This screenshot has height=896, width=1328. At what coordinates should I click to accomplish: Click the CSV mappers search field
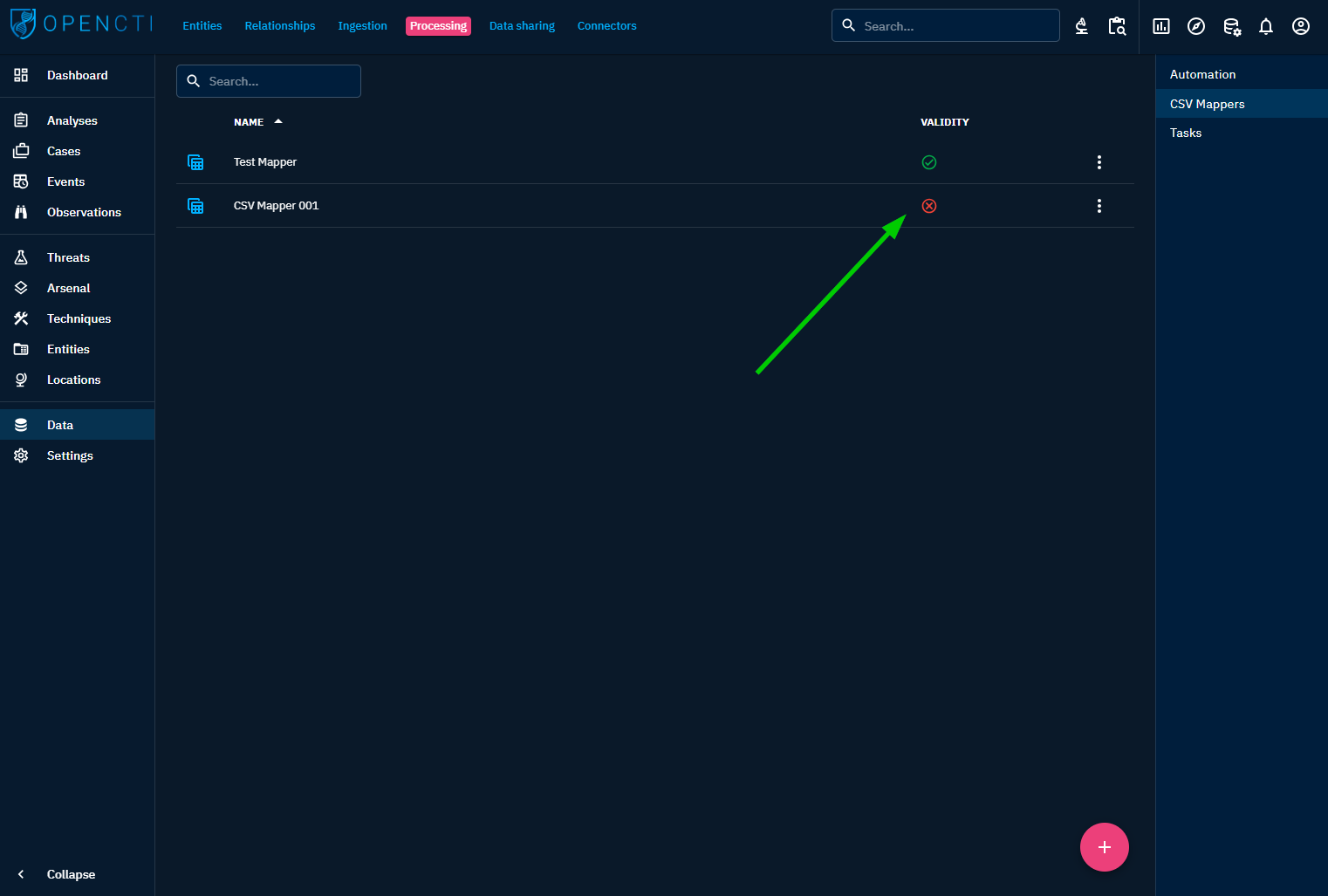[x=279, y=81]
